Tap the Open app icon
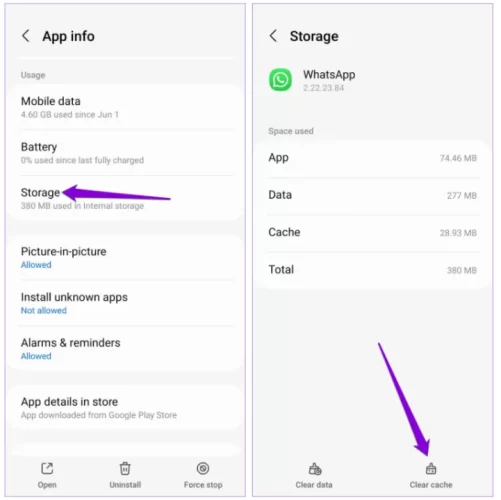The width and height of the screenshot is (501, 500). point(47,468)
